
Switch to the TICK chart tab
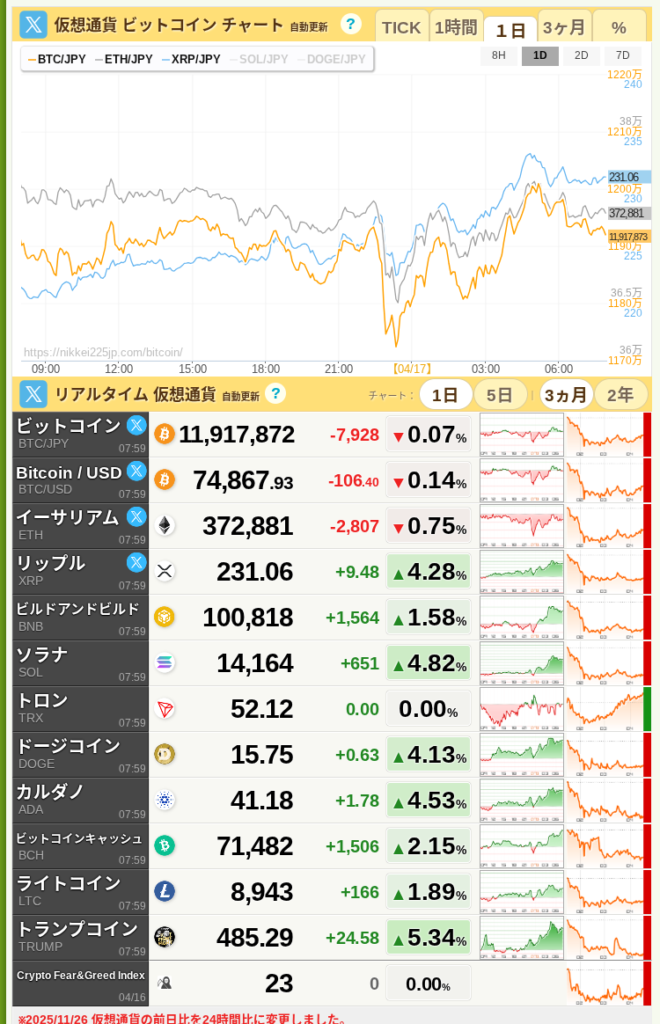(x=401, y=27)
